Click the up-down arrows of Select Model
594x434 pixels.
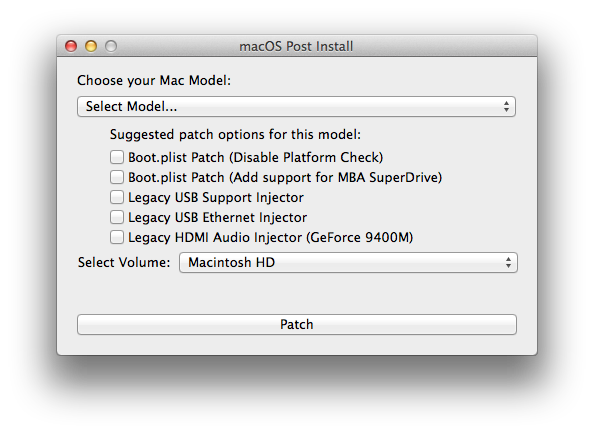(506, 106)
